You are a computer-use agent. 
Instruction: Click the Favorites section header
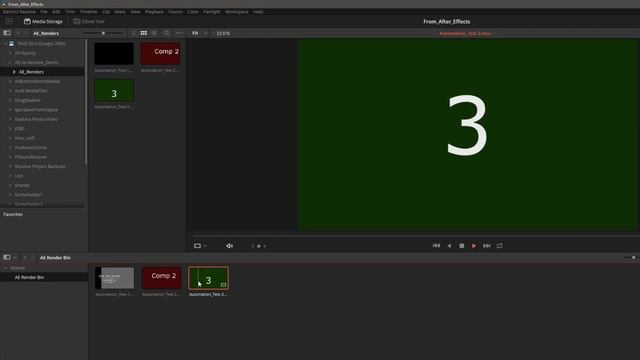coord(13,214)
